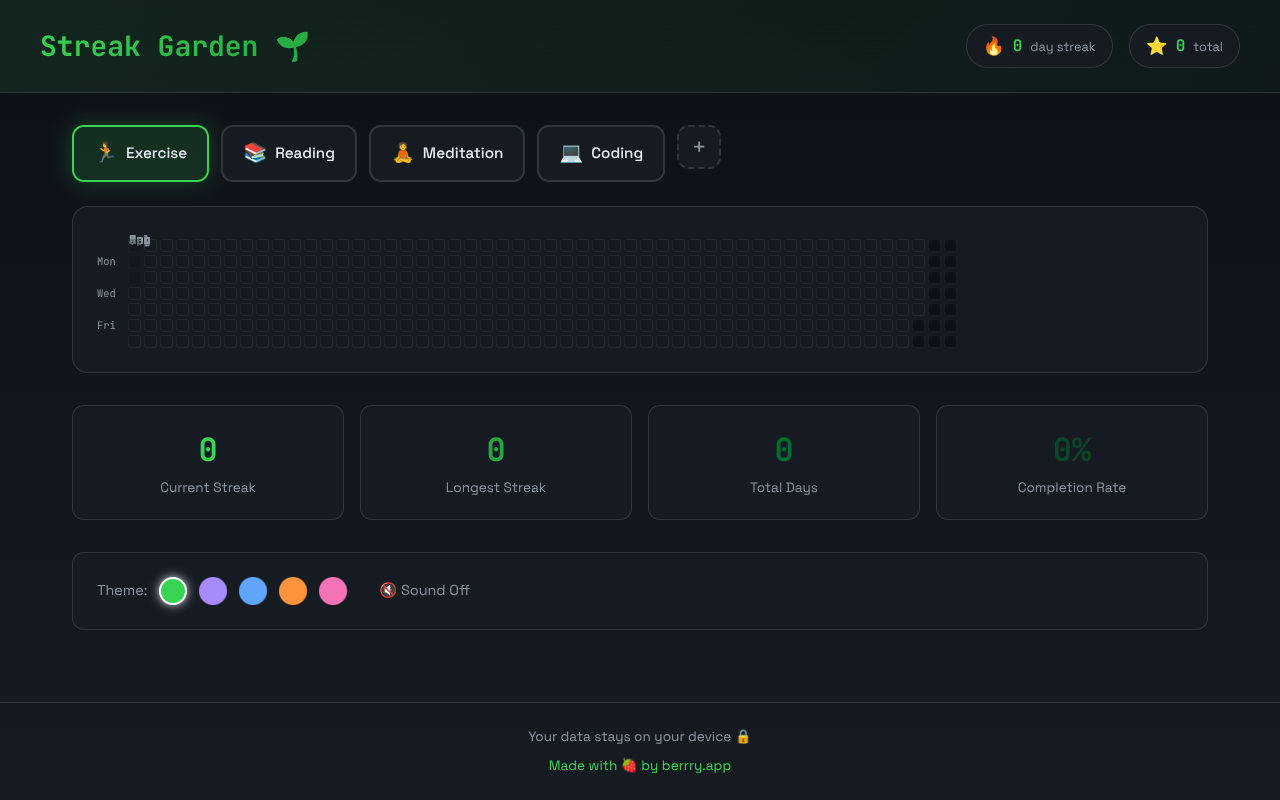Select the purple theme swatch
The height and width of the screenshot is (800, 1280).
(213, 590)
